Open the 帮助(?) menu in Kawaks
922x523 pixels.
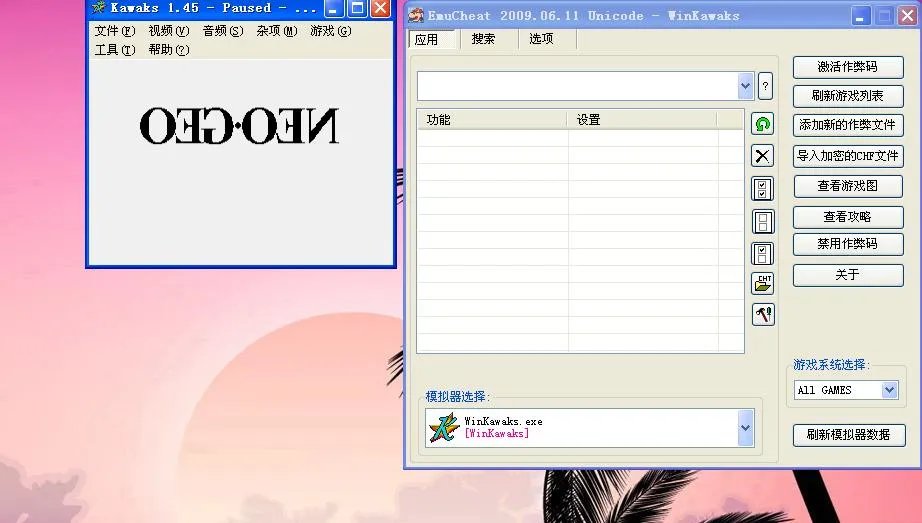tap(169, 50)
